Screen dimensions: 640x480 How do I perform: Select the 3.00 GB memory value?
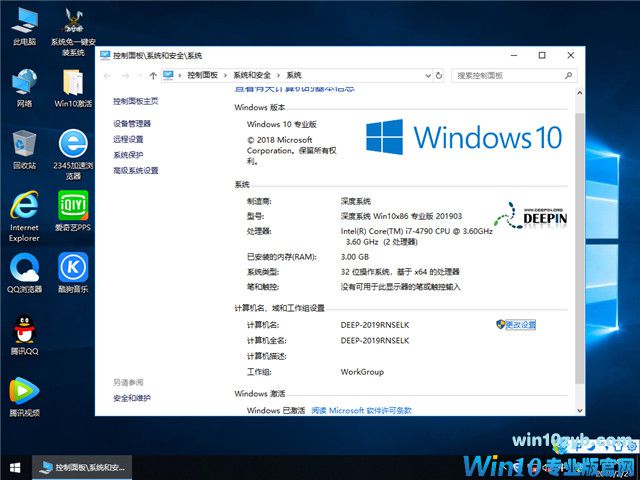(x=355, y=257)
